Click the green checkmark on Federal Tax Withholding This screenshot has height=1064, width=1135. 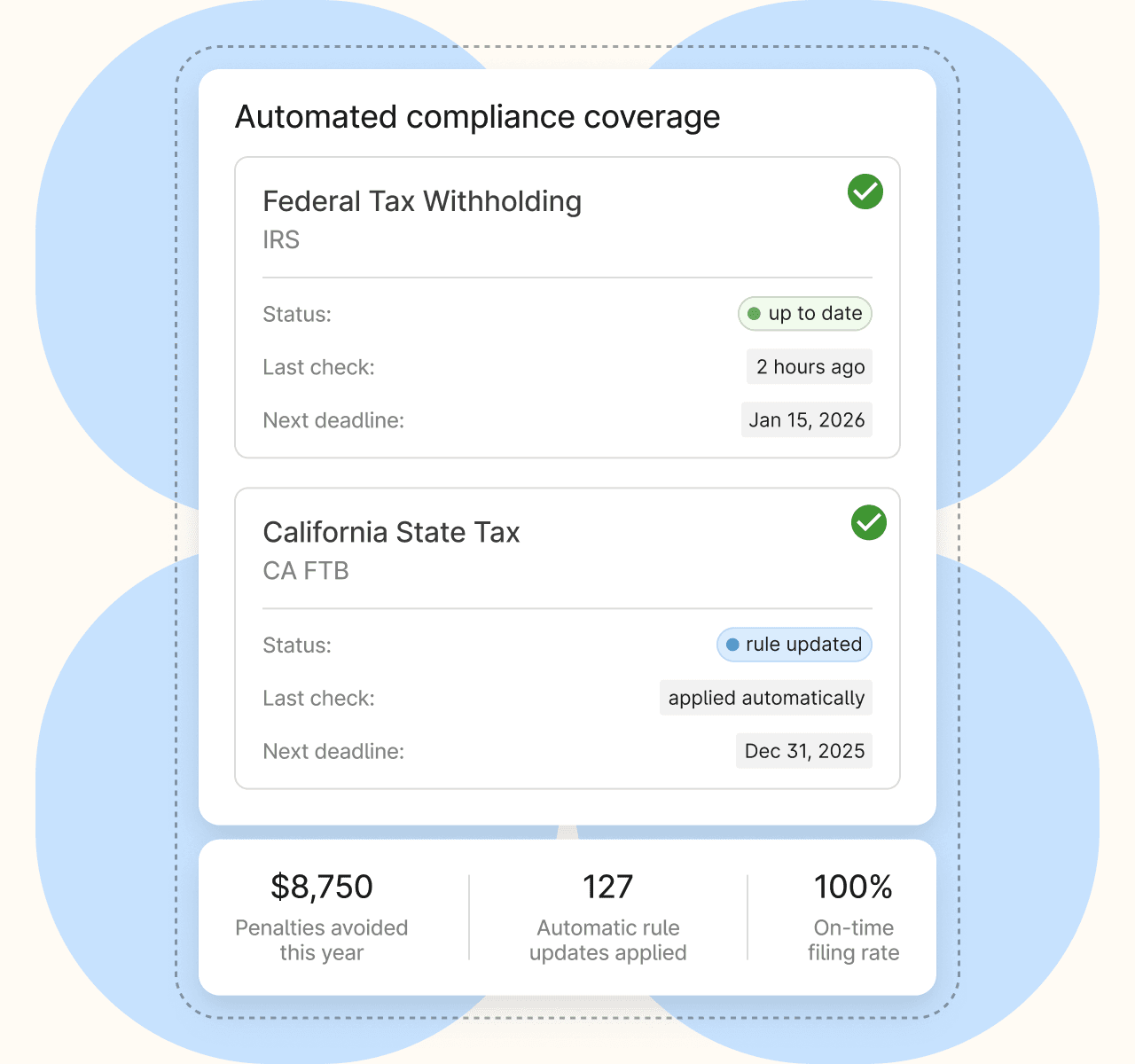tap(865, 192)
